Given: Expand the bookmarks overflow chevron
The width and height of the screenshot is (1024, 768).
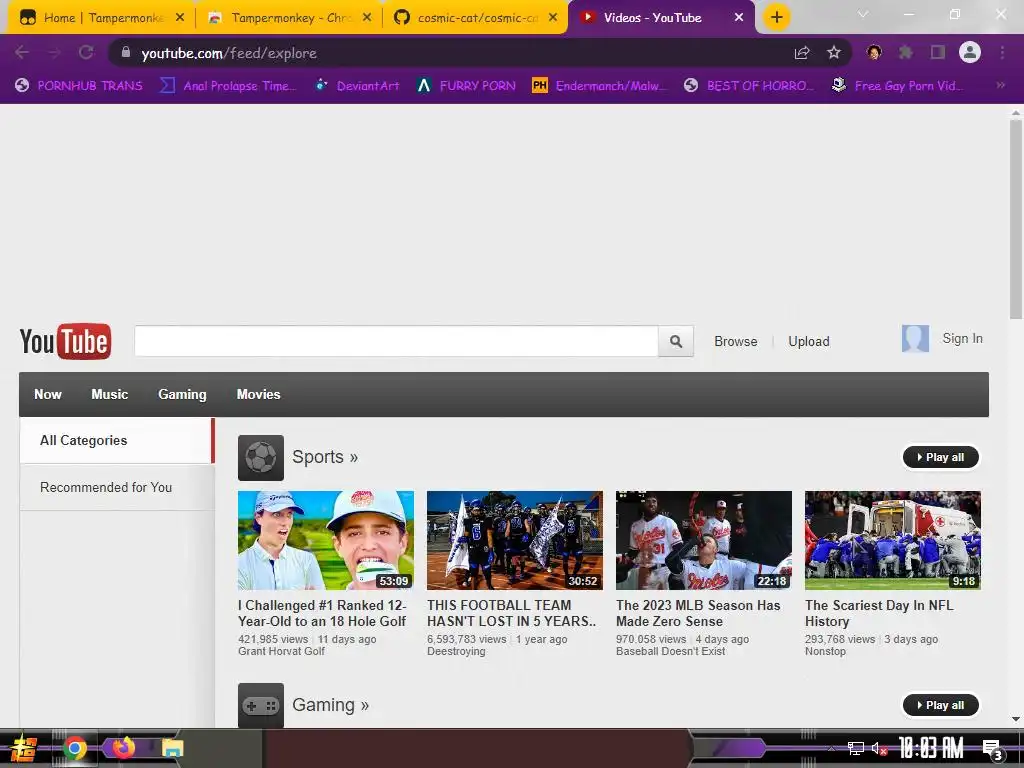Looking at the screenshot, I should pyautogui.click(x=1000, y=85).
